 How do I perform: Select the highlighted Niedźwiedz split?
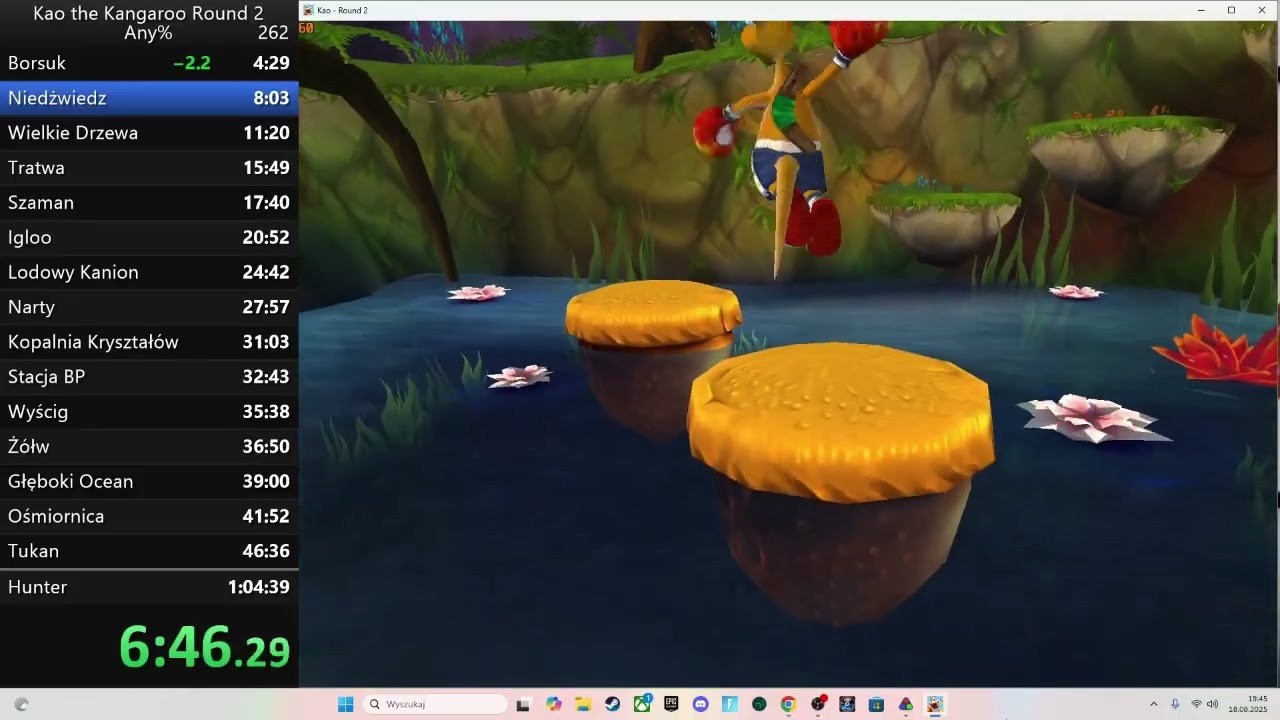[x=149, y=98]
